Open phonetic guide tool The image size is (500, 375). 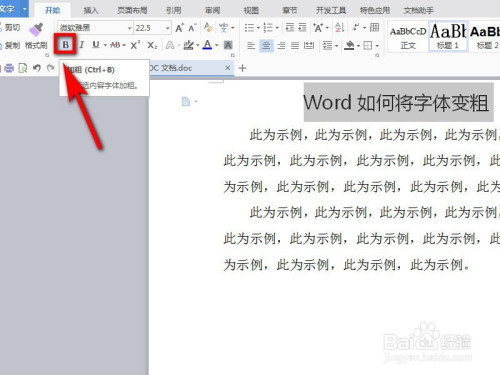pos(223,28)
